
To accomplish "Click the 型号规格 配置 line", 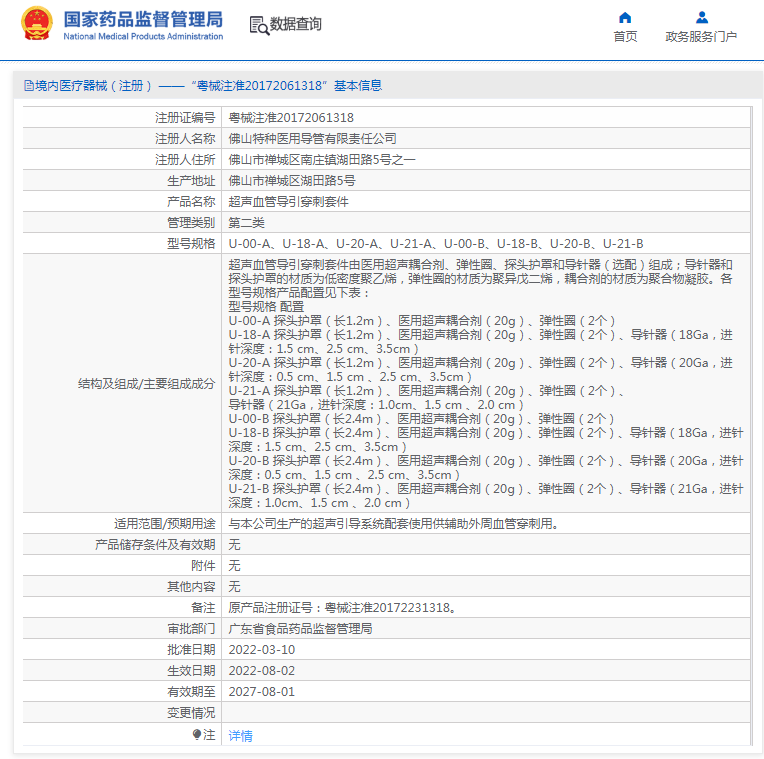I will click(266, 306).
